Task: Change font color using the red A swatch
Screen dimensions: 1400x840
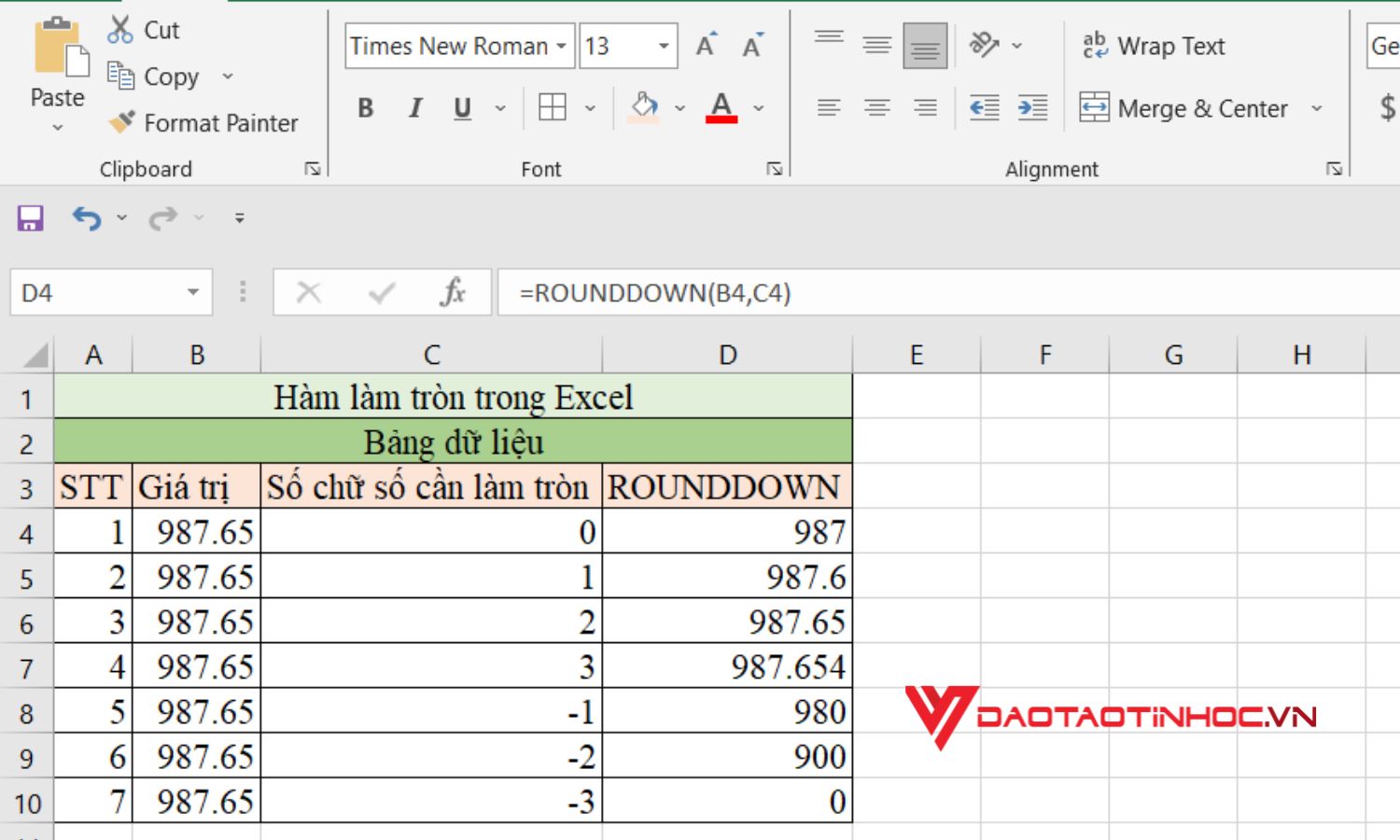Action: (x=721, y=107)
